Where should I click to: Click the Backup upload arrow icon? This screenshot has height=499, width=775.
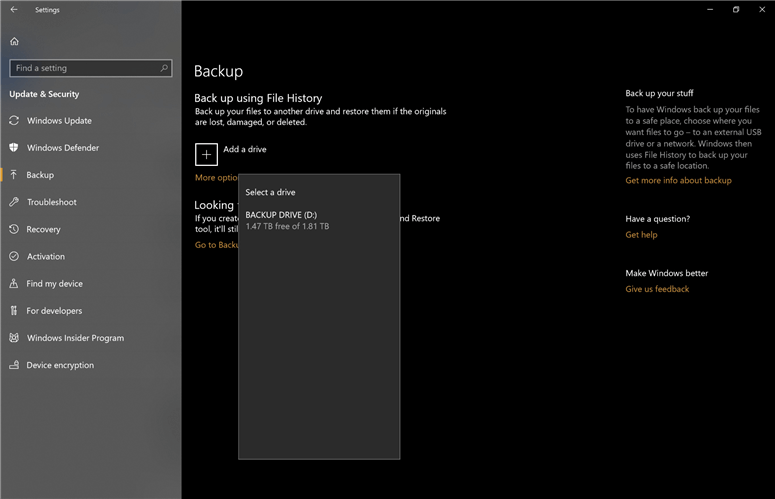14,175
